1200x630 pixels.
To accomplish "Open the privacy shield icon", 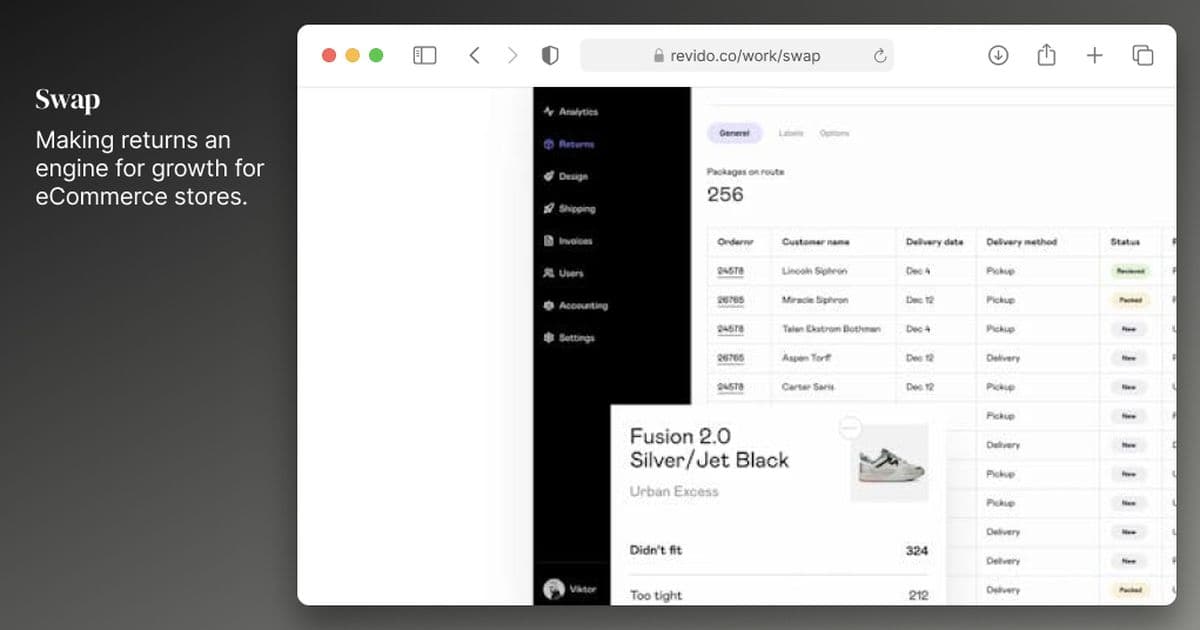I will pos(550,56).
